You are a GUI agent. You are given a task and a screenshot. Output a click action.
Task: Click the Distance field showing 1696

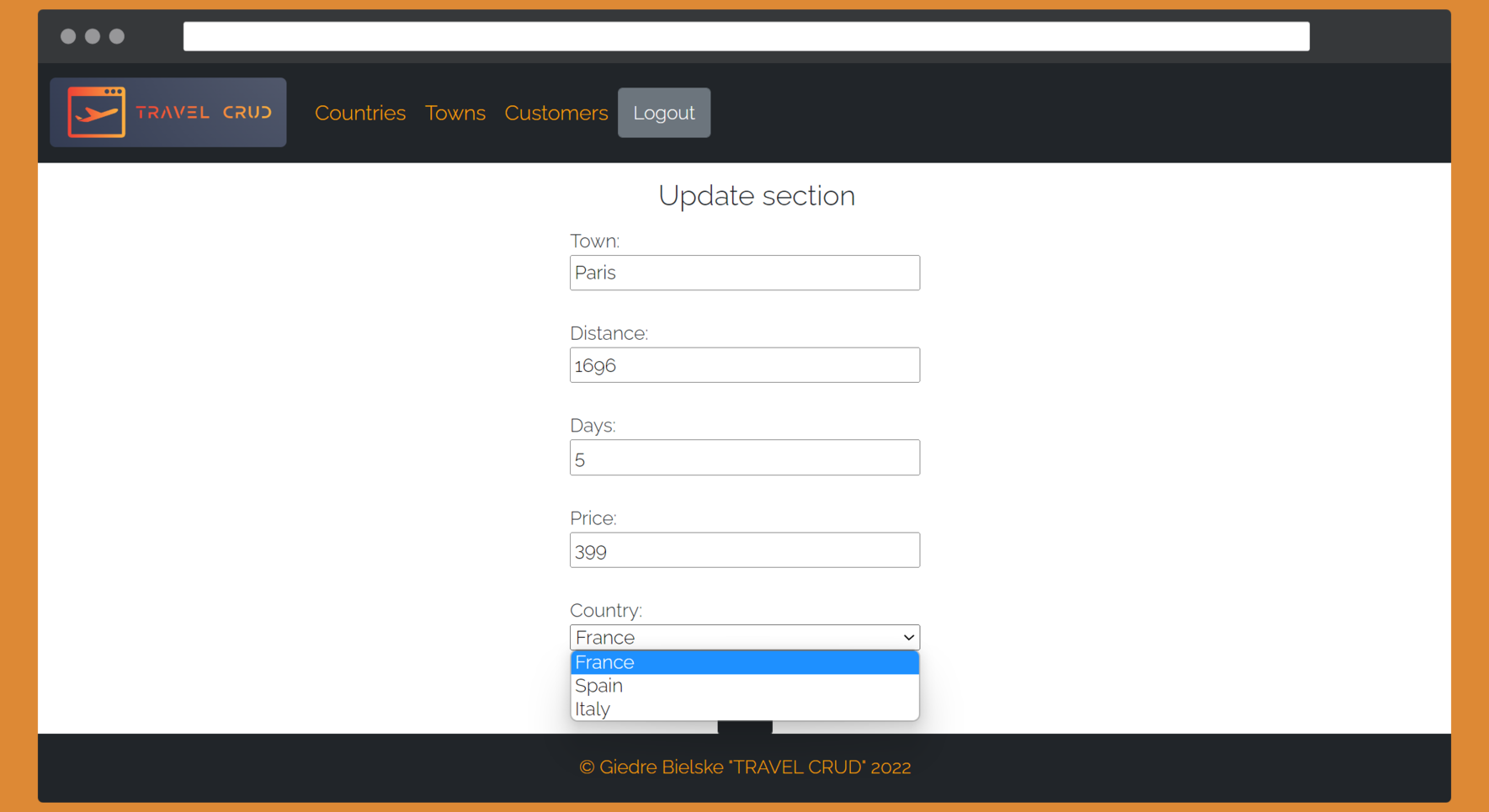coord(744,365)
